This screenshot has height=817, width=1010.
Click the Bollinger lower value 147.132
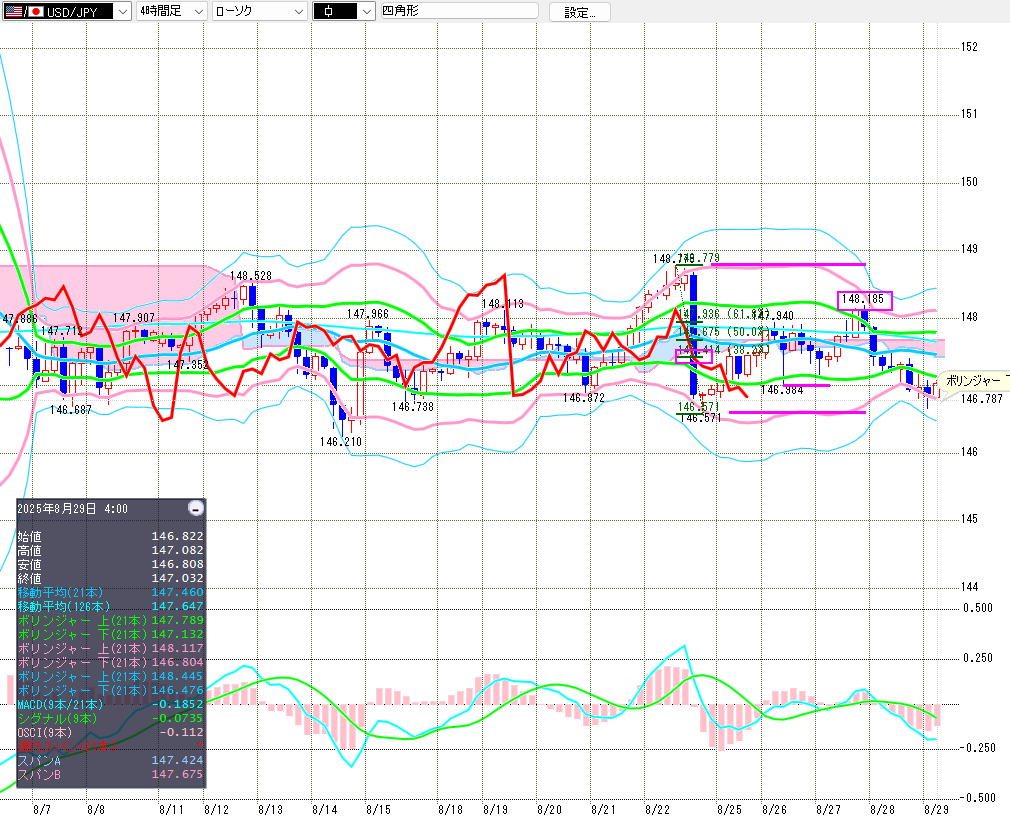[177, 635]
